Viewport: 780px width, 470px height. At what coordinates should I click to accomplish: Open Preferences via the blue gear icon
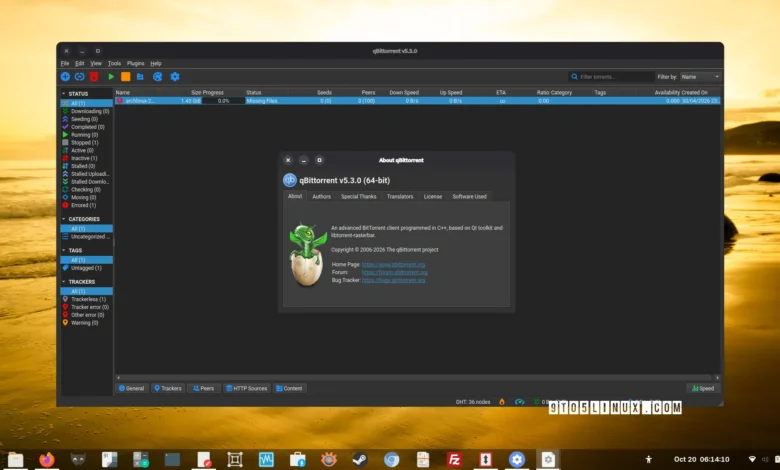point(175,77)
